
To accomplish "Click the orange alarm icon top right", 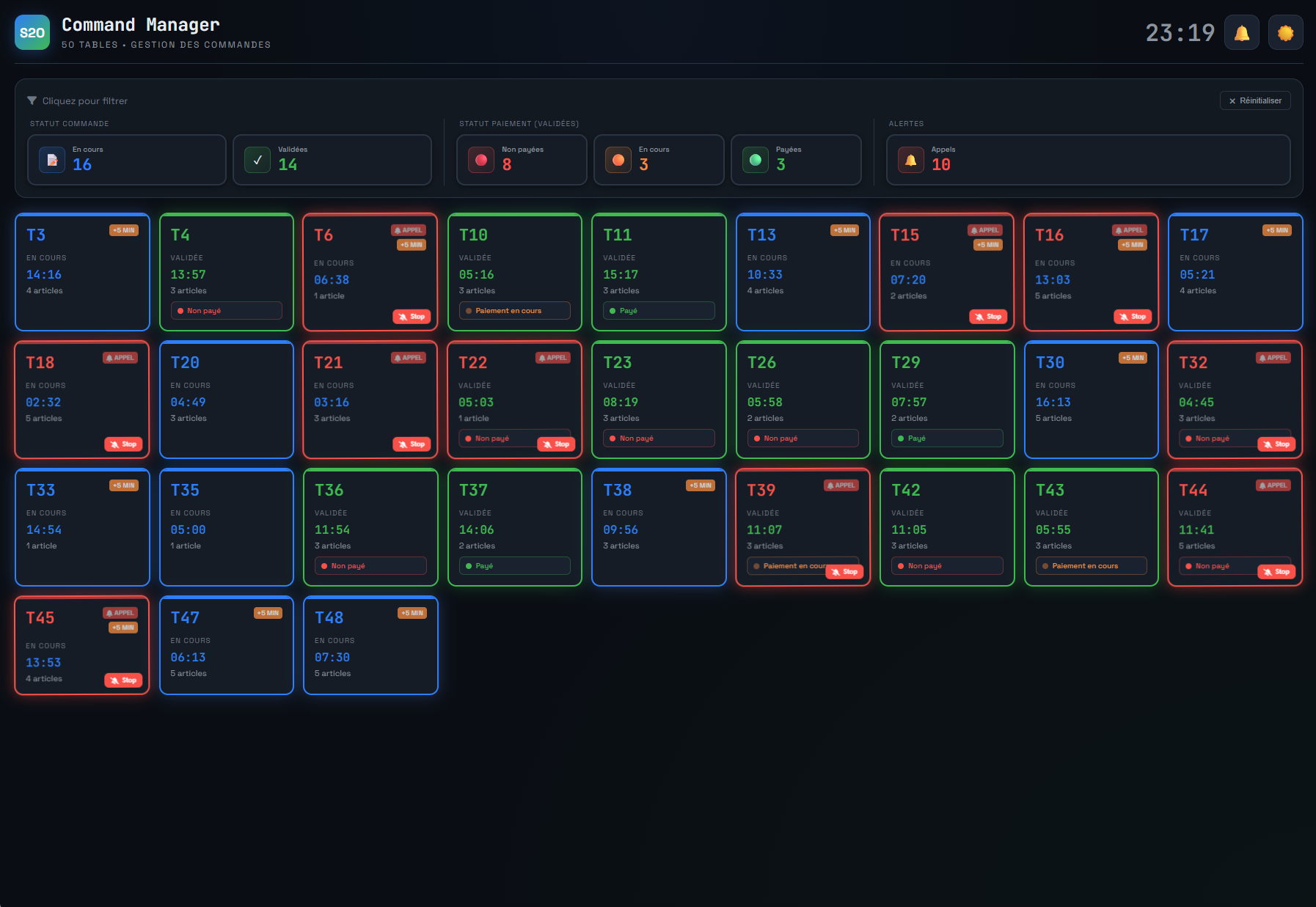I will (x=1284, y=32).
